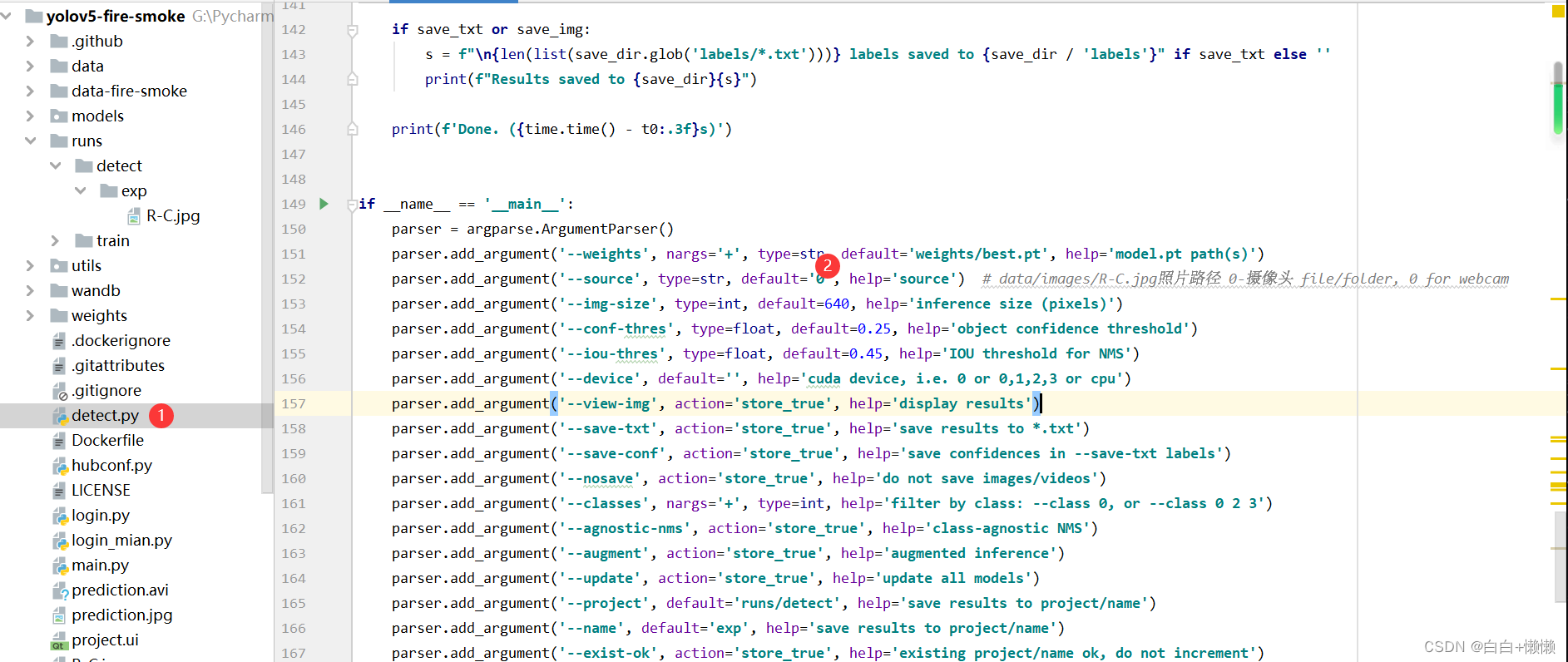
Task: Click the utils folder icon
Action: [59, 265]
